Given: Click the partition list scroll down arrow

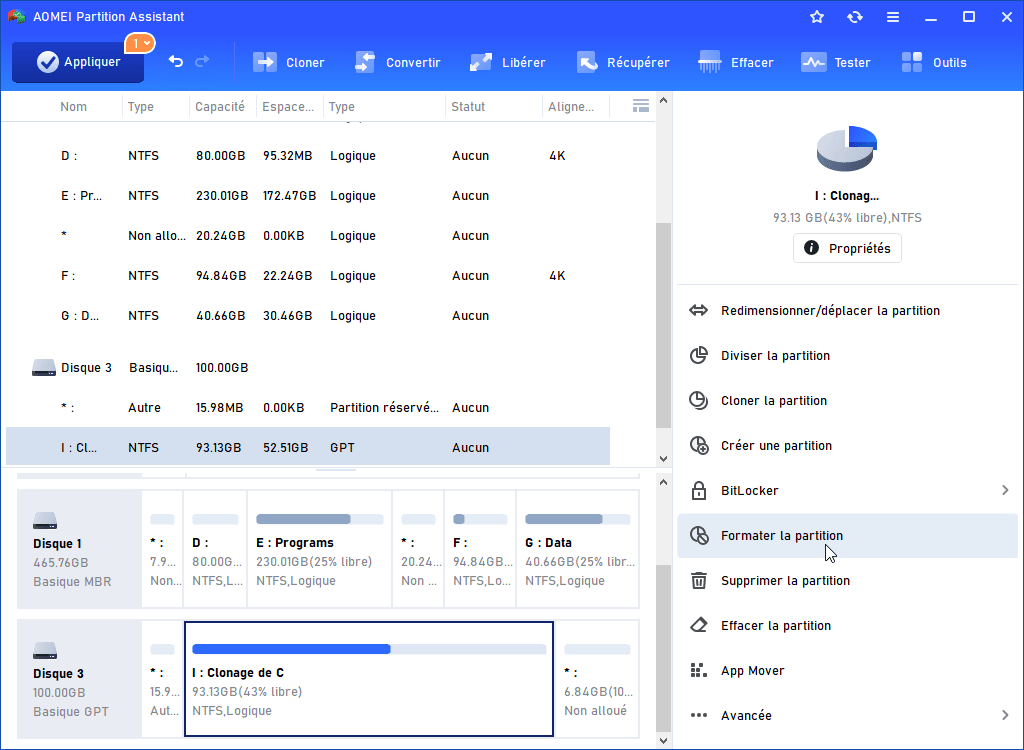Looking at the screenshot, I should [x=664, y=459].
